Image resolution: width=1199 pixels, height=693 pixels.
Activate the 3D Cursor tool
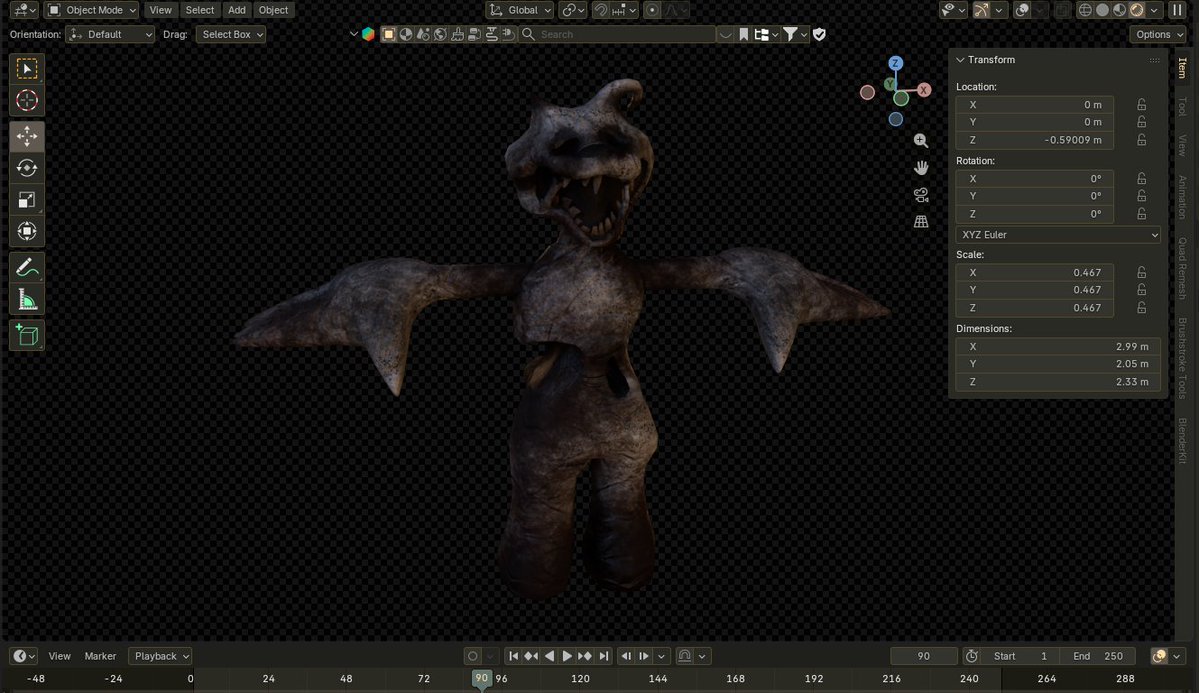[x=27, y=100]
